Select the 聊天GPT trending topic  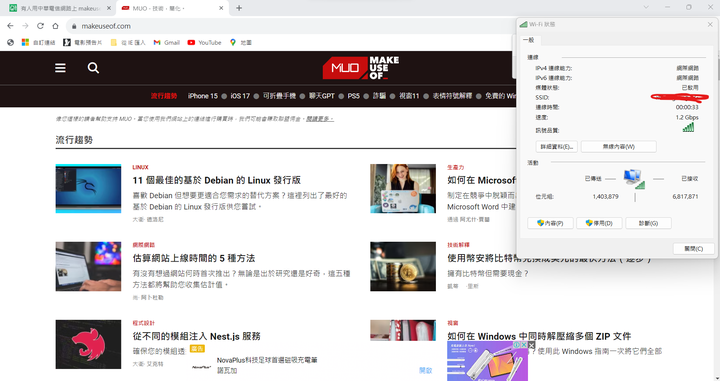tap(321, 96)
